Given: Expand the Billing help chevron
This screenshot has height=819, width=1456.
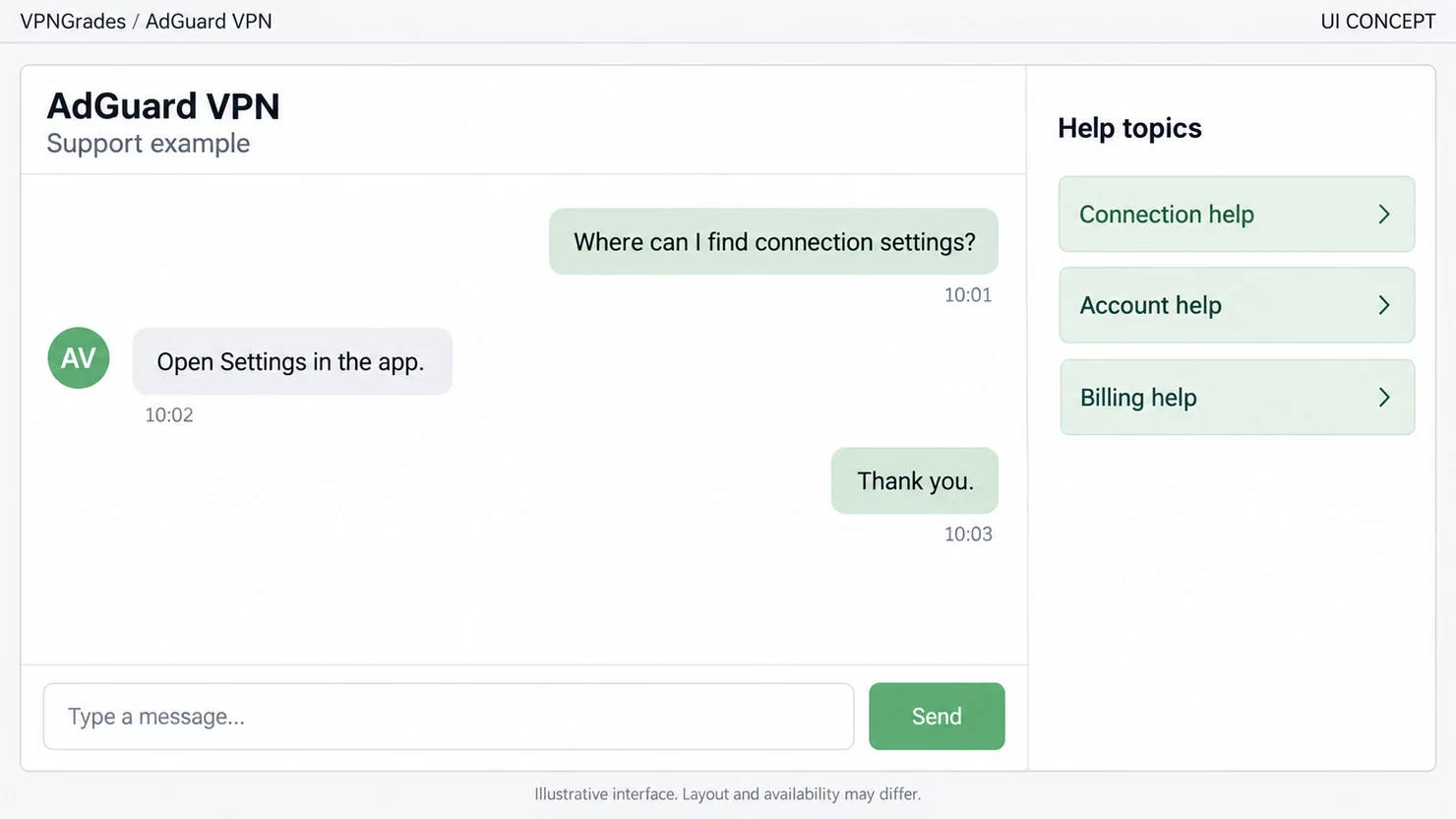Looking at the screenshot, I should 1383,397.
